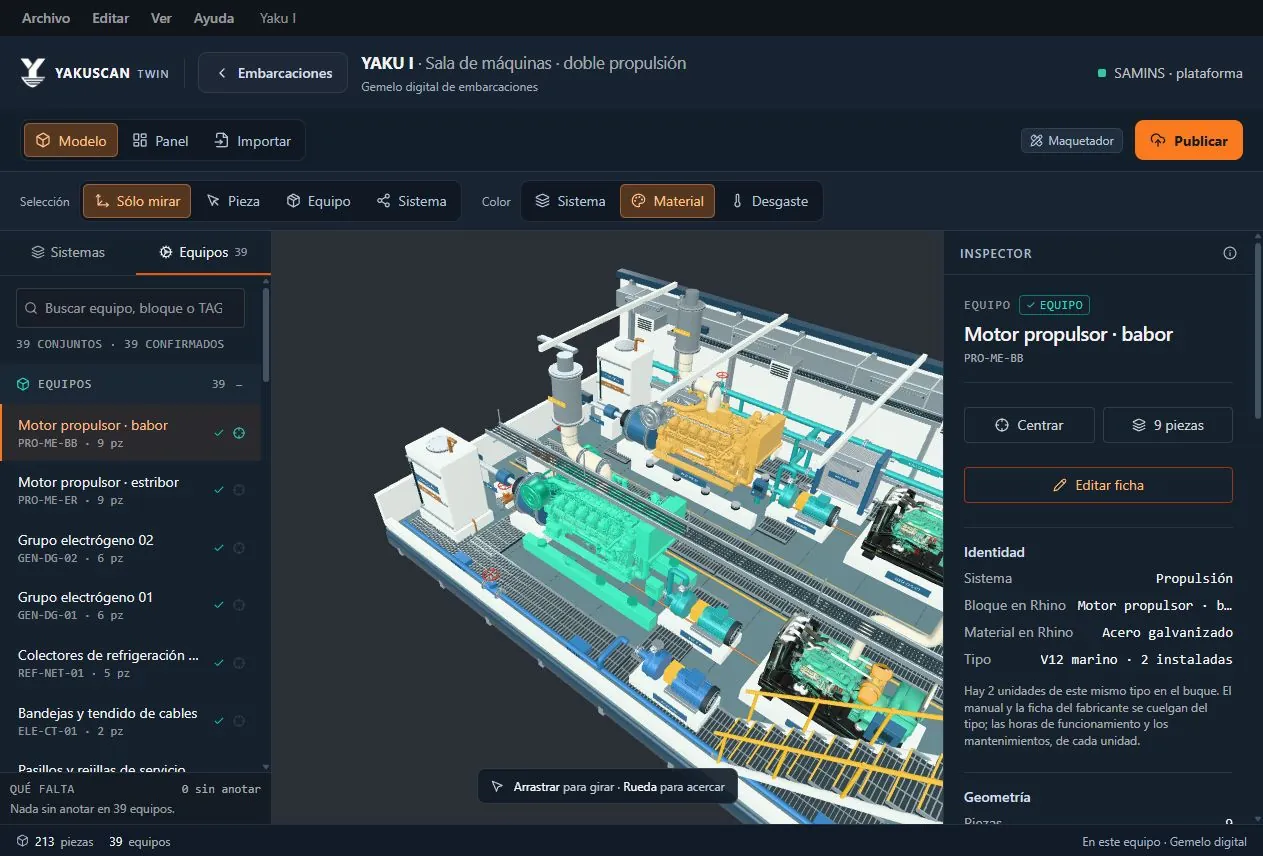Set selection mode to Equipo
The width and height of the screenshot is (1263, 856).
pyautogui.click(x=318, y=201)
